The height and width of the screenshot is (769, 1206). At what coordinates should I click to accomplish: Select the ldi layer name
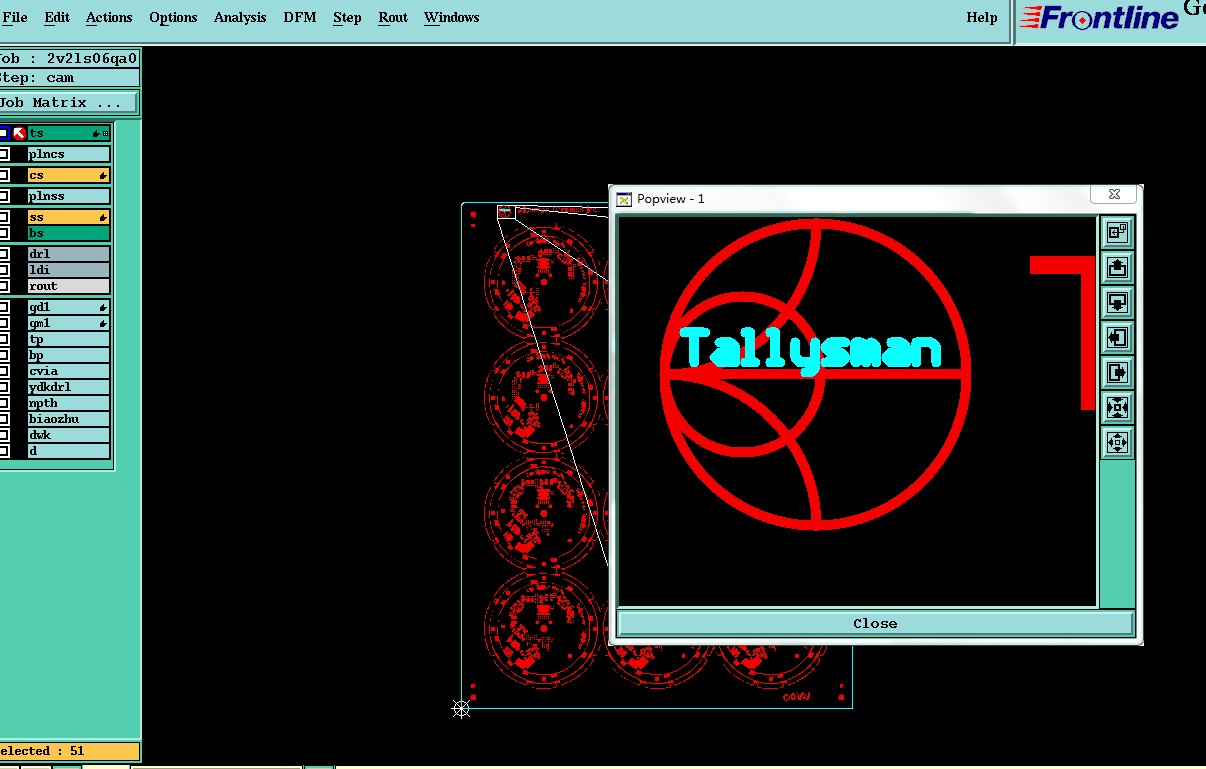69,270
